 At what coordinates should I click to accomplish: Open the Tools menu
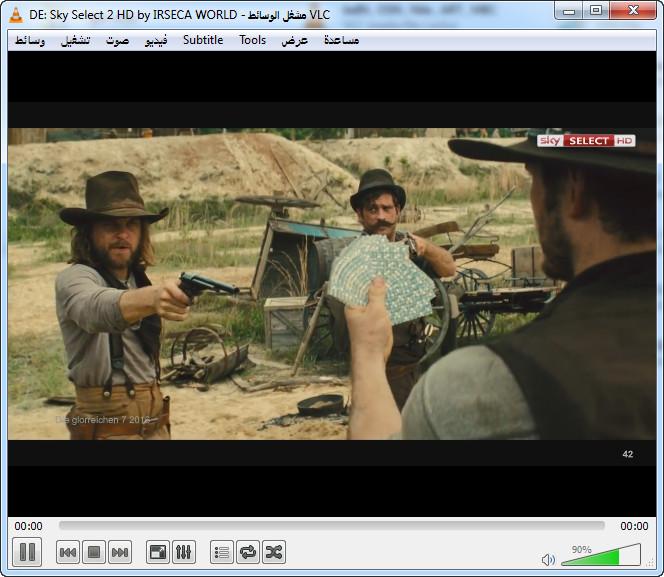(x=253, y=40)
